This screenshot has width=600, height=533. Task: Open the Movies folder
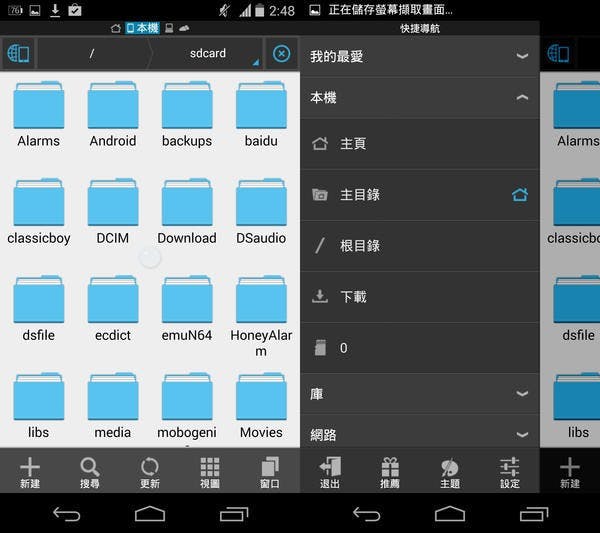coord(261,406)
